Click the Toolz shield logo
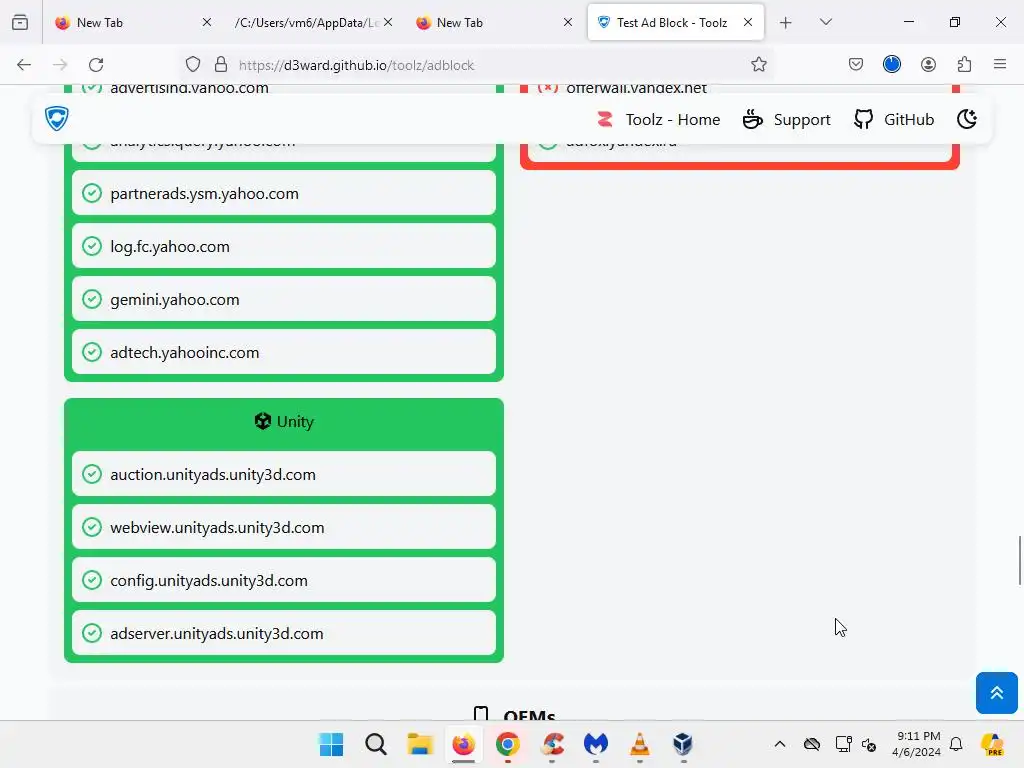This screenshot has height=768, width=1024. (x=57, y=118)
